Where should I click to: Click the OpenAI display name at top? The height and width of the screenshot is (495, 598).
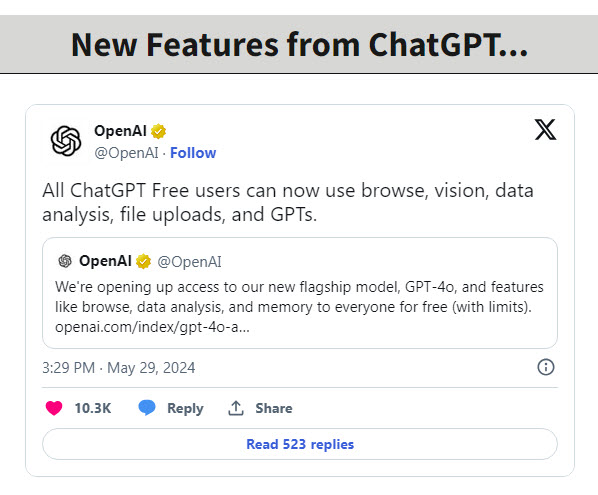120,131
